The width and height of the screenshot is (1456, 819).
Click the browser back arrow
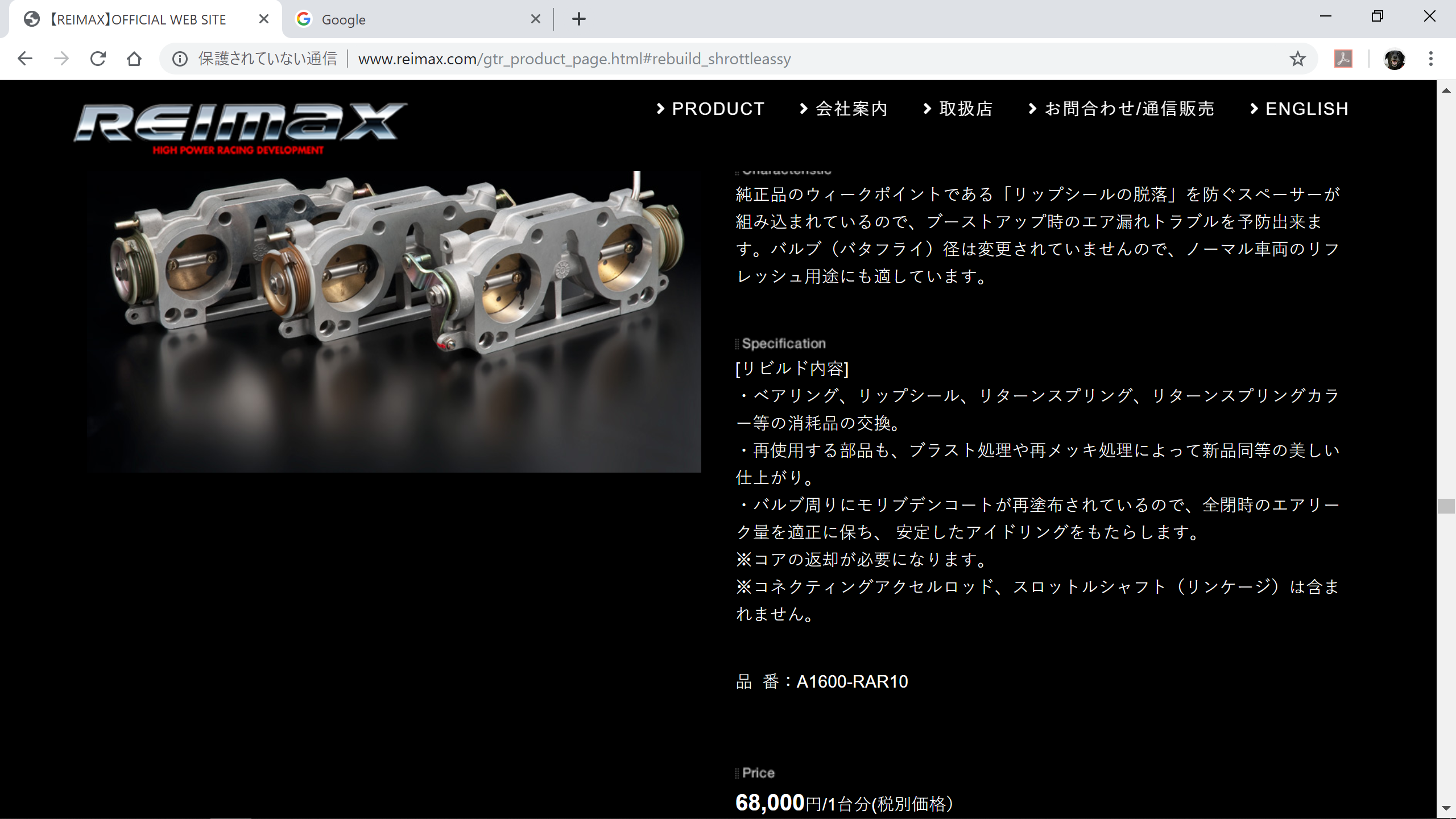pos(25,59)
